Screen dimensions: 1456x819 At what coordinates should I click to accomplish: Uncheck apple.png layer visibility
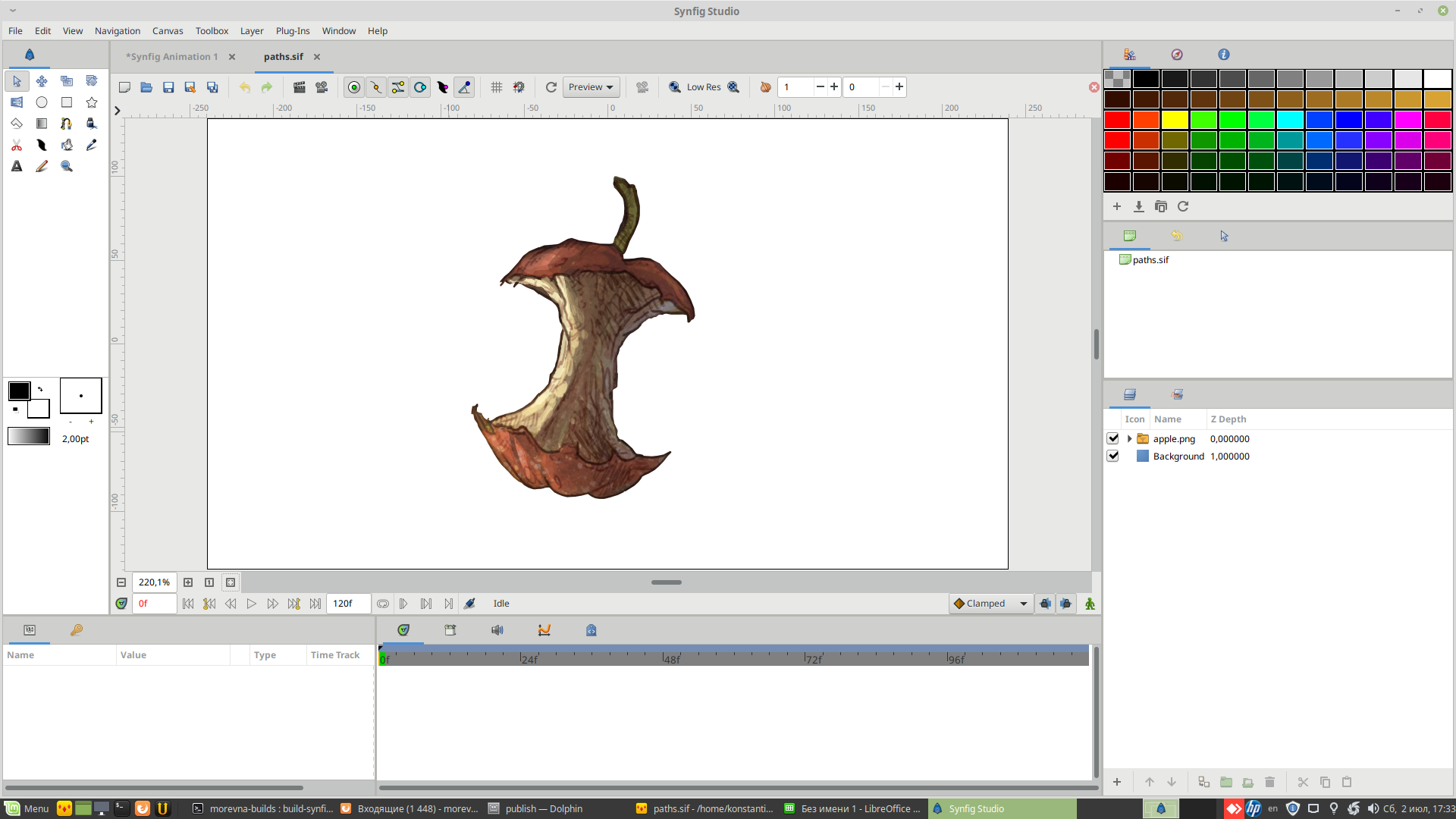click(1112, 438)
